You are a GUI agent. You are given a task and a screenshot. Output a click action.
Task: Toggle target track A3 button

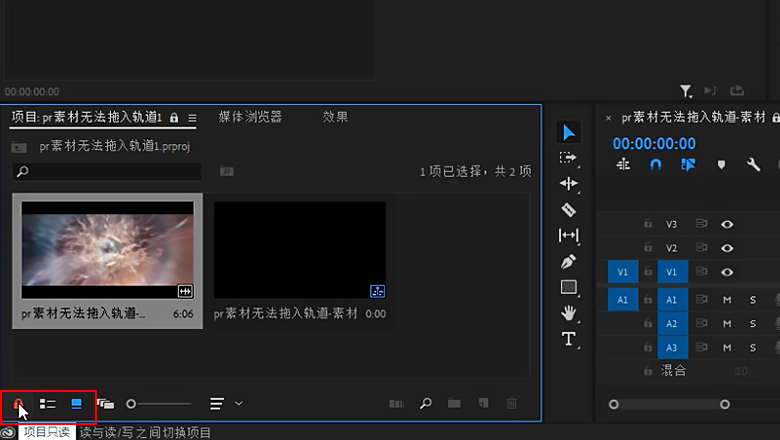click(x=673, y=348)
